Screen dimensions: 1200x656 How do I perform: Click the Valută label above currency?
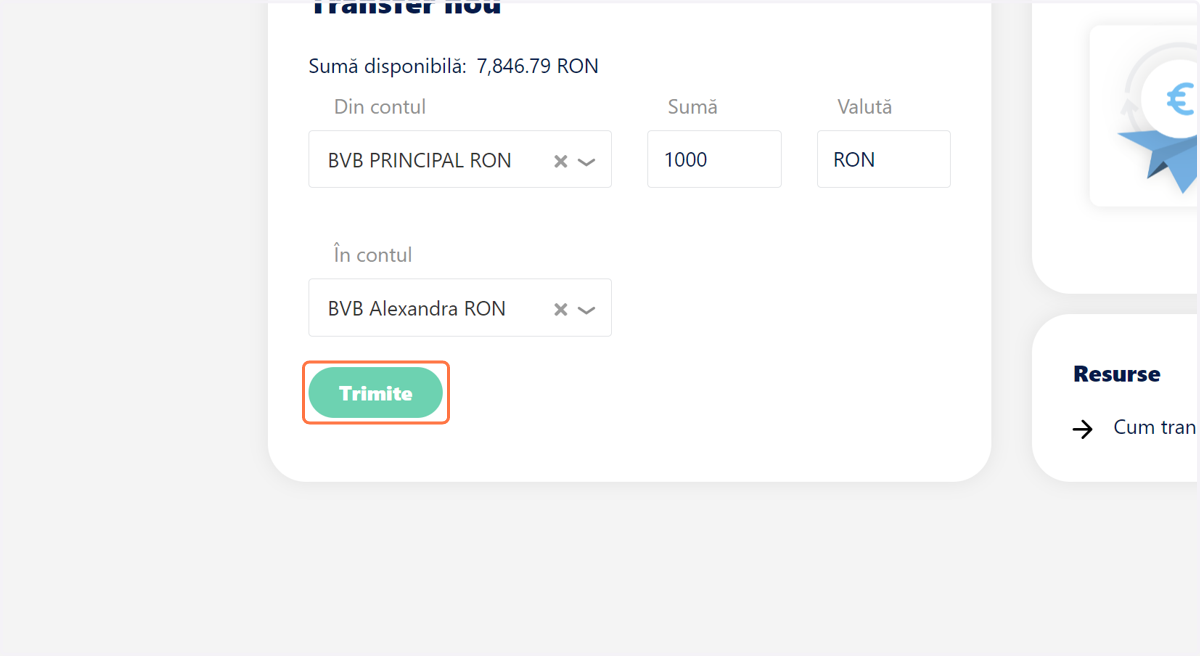865,107
